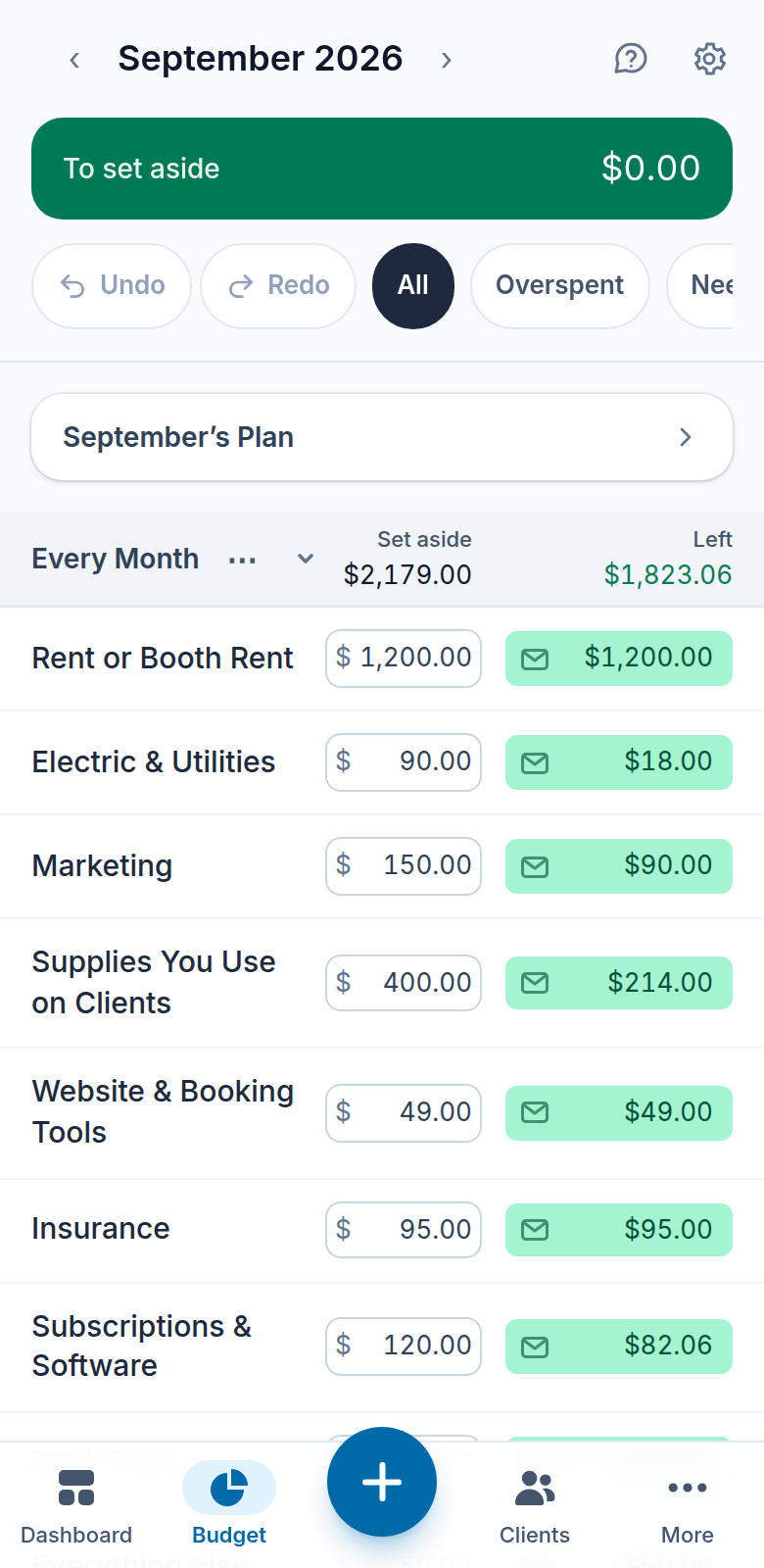Select the partially visible Need filter chip
The height and width of the screenshot is (1568, 764).
(700, 286)
